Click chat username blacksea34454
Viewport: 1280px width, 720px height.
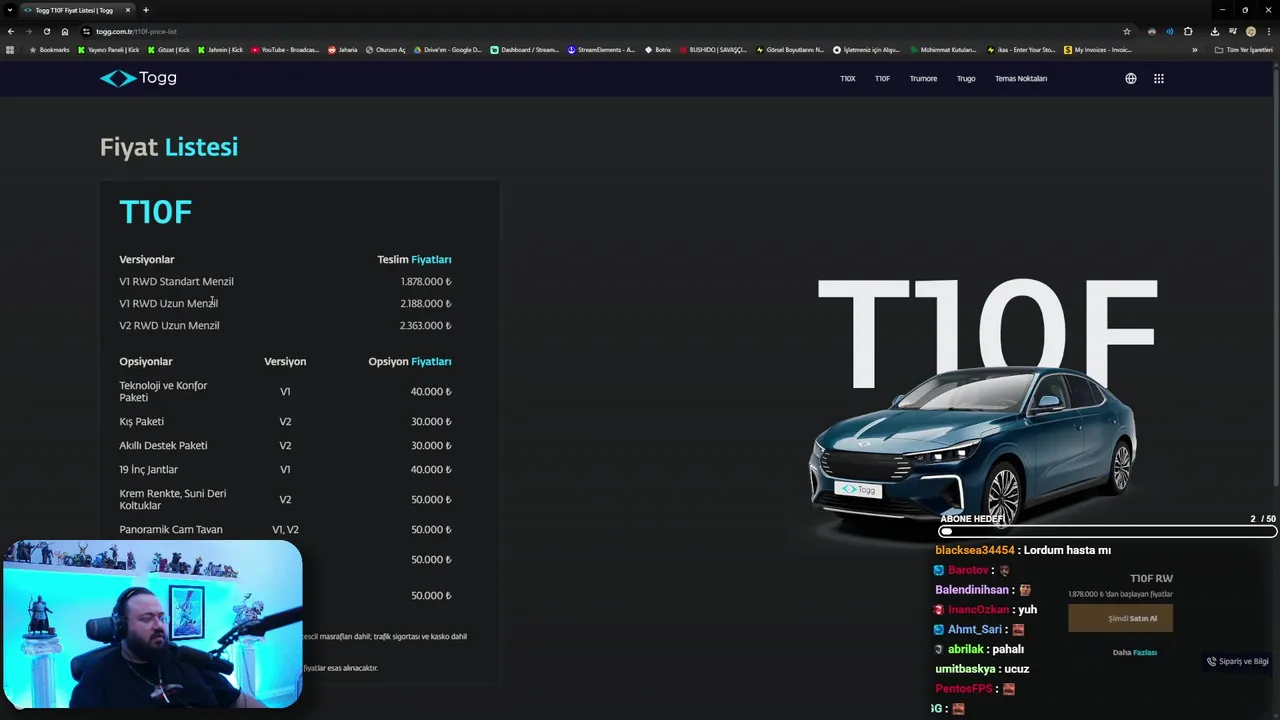[975, 550]
